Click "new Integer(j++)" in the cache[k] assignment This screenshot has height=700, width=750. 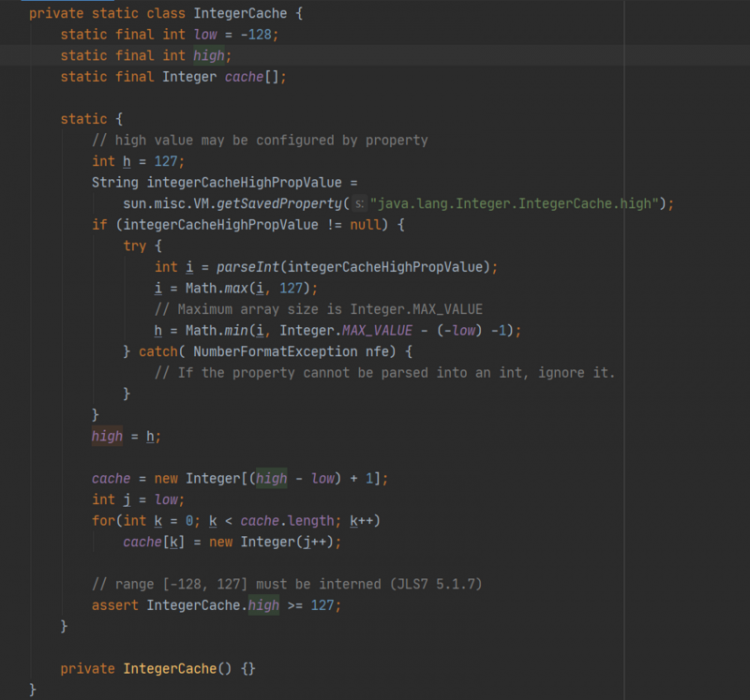[x=271, y=542]
